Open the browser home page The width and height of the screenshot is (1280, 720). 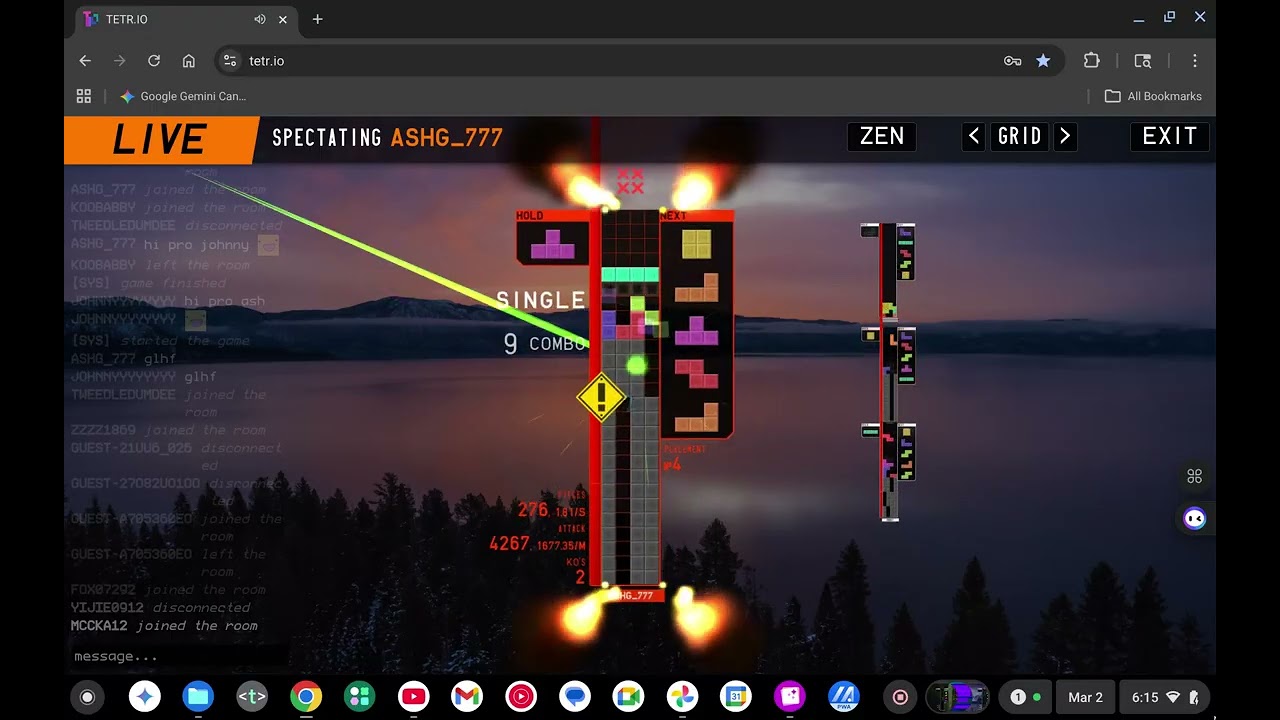click(188, 61)
